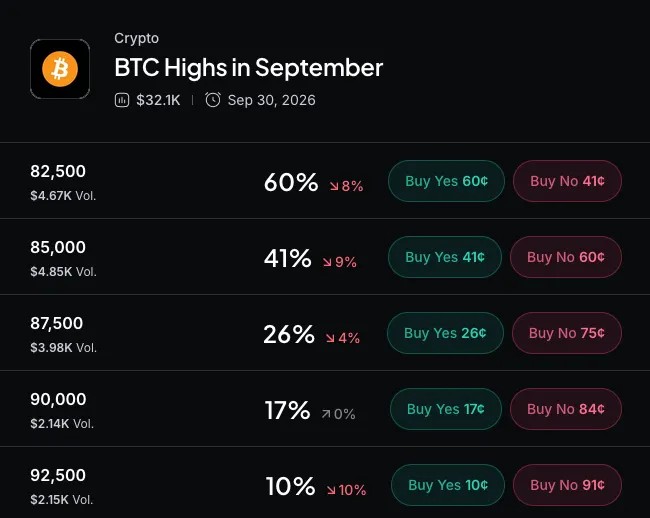Click the up arrow beside 0% change
Screen dimensions: 650x518
click(326, 414)
